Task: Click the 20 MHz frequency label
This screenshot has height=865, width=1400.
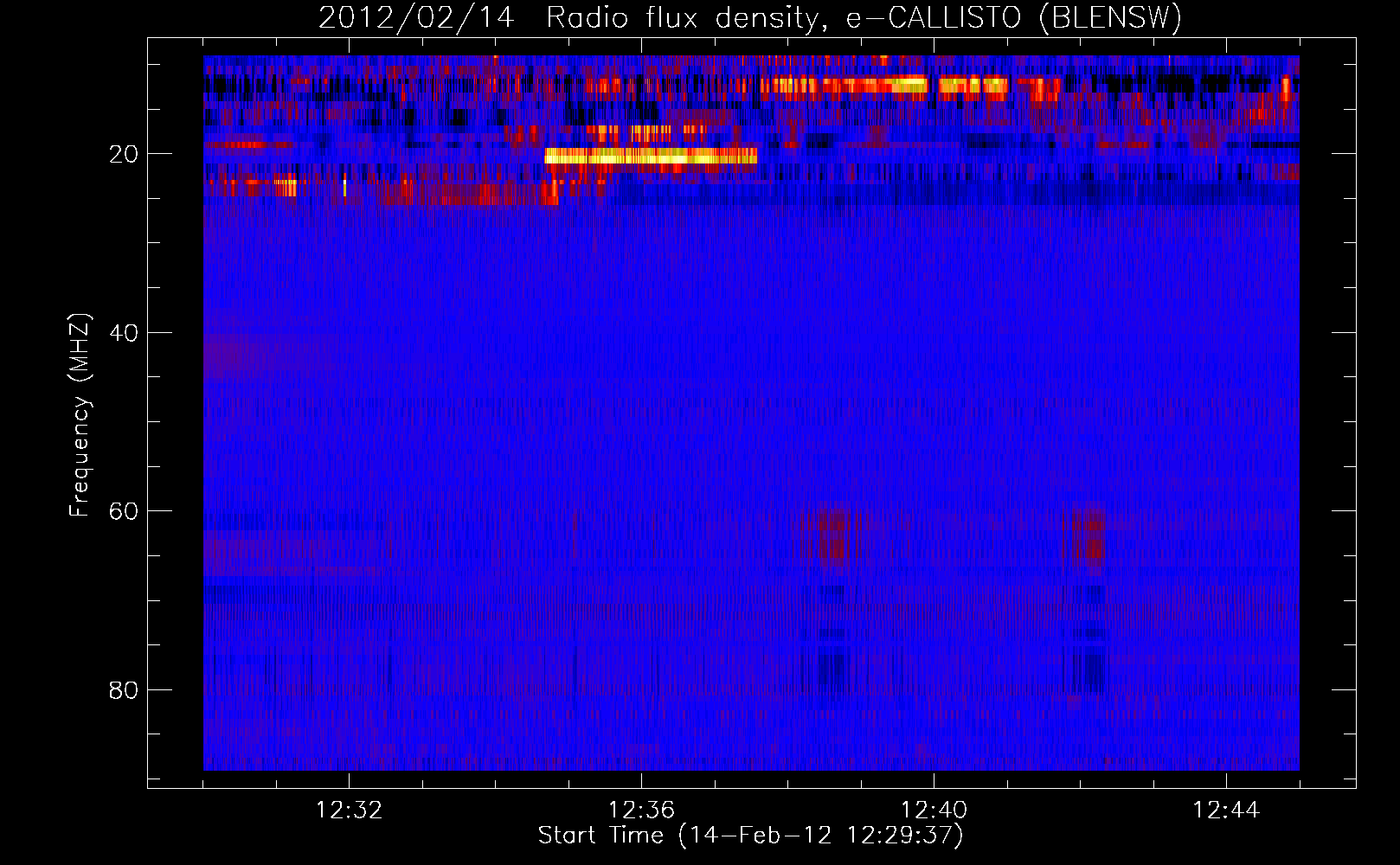Action: coord(124,154)
